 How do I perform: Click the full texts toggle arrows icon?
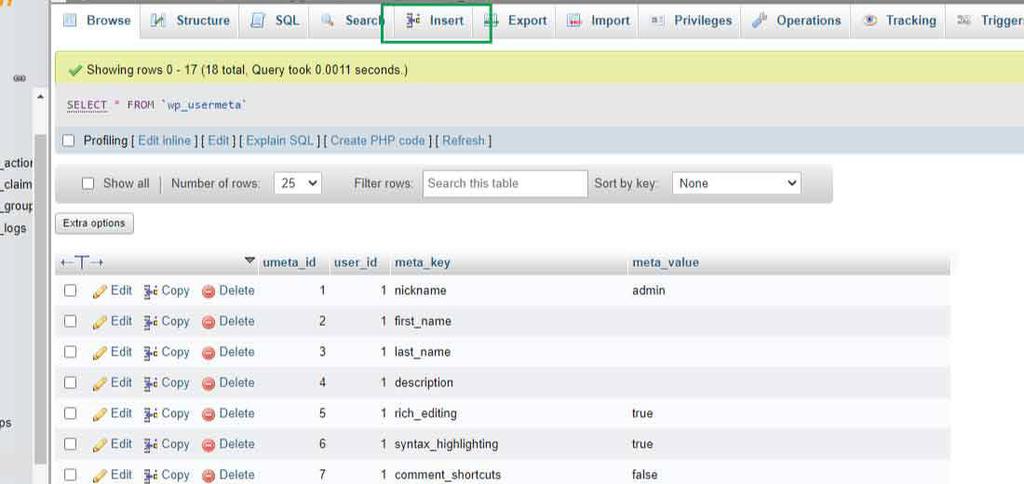pyautogui.click(x=82, y=263)
